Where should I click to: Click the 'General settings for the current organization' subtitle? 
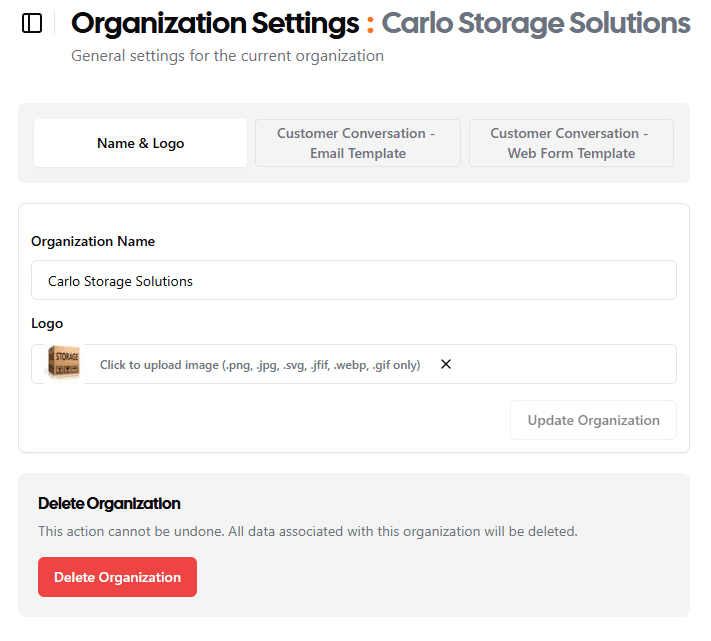[x=227, y=56]
